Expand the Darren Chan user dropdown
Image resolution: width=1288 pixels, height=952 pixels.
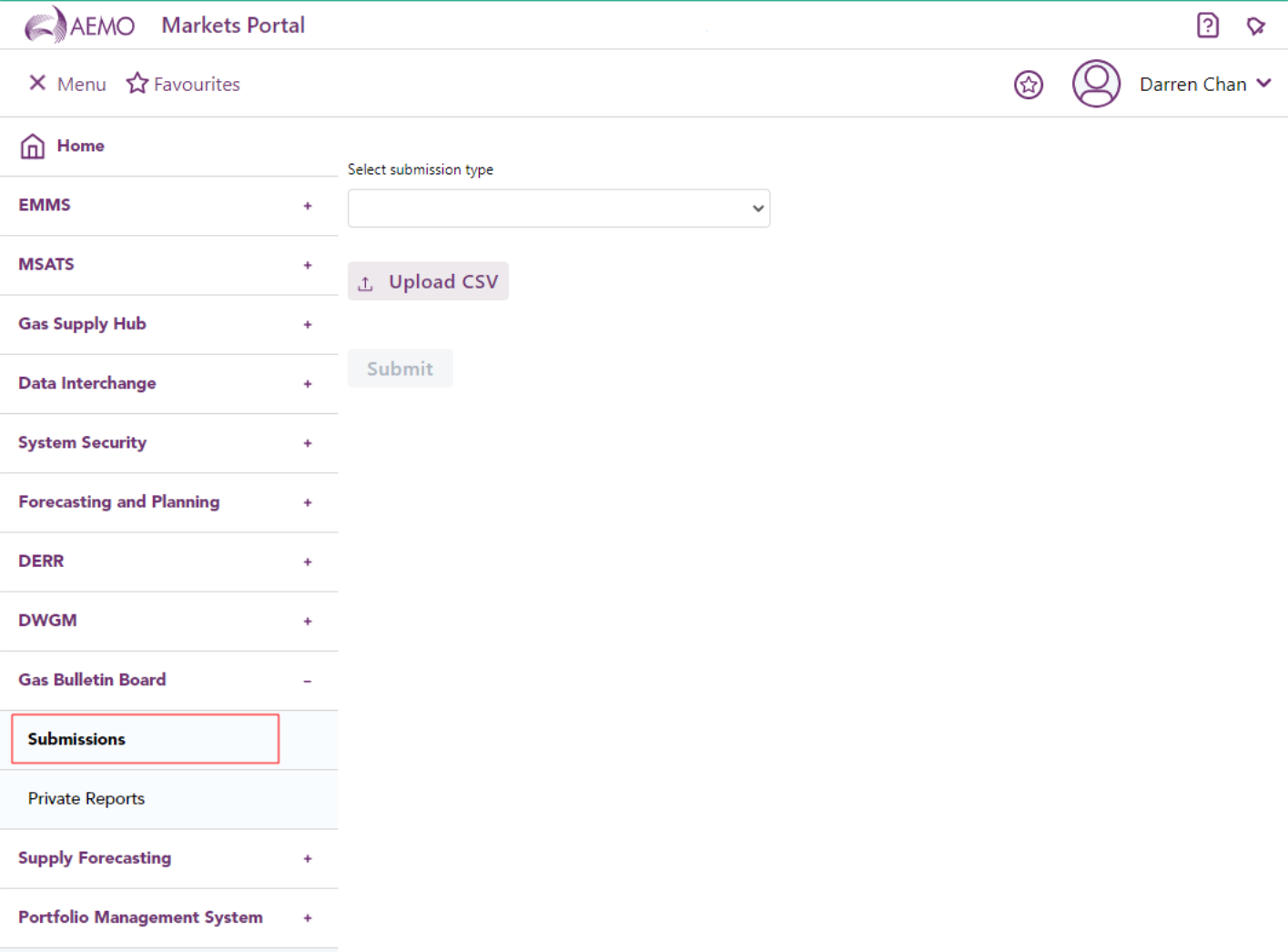1263,83
